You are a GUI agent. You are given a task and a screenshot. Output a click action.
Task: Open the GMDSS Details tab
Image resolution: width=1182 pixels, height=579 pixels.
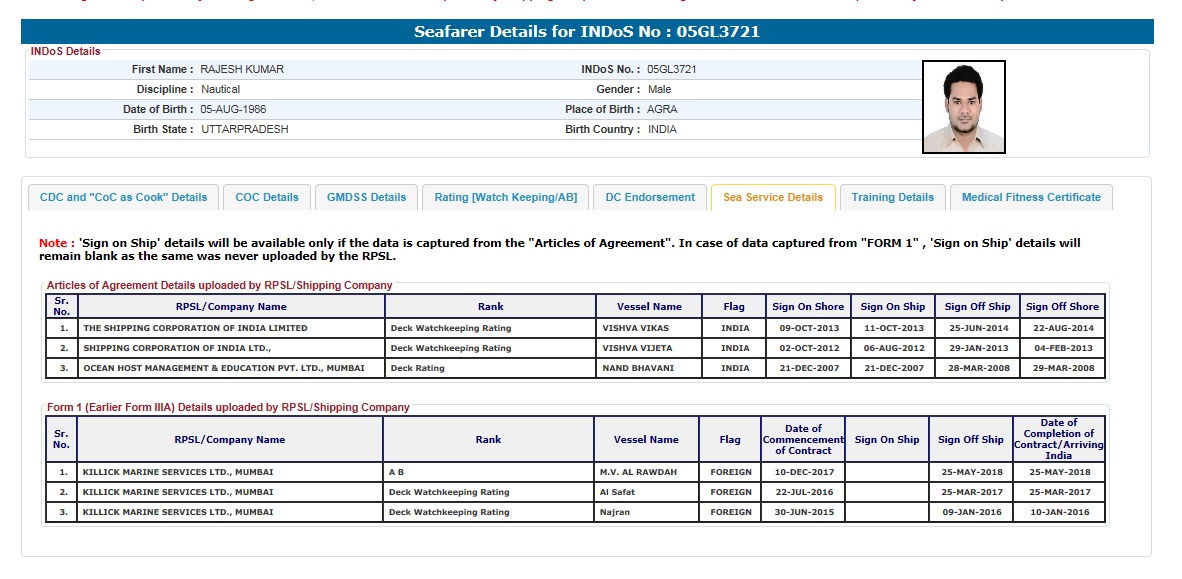[x=366, y=197]
